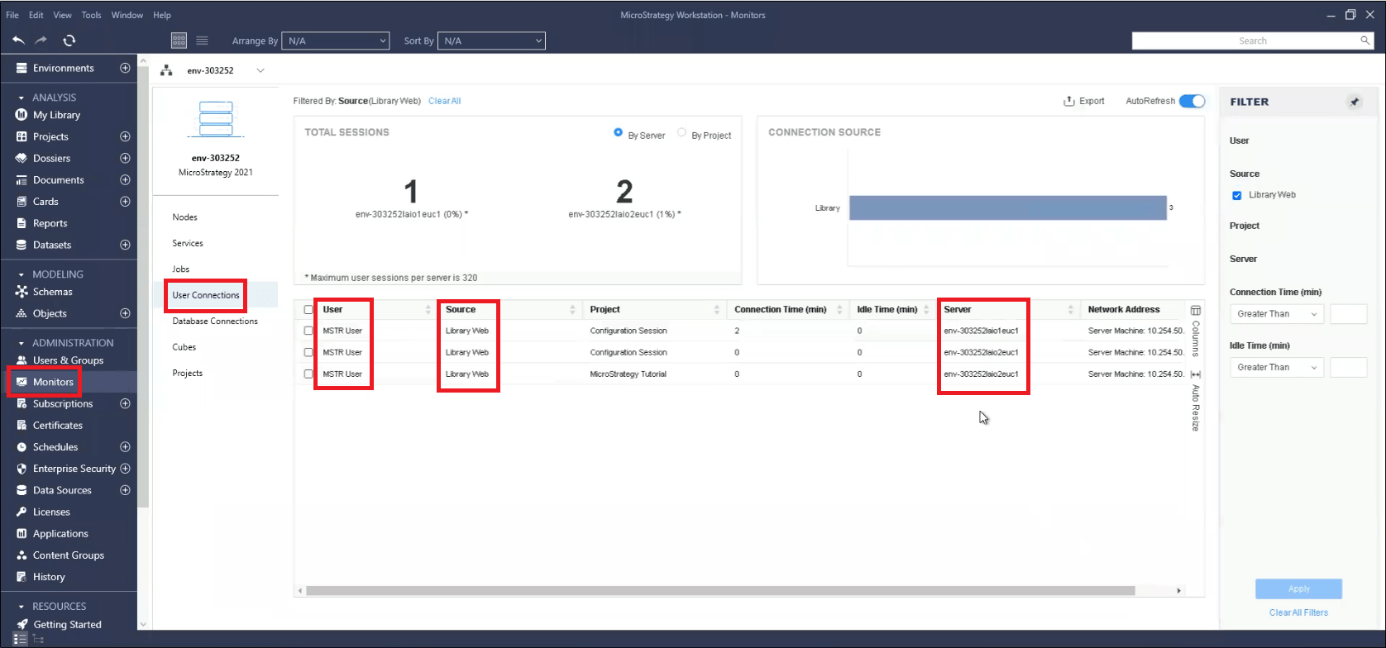Click the Auto Resize icon

pyautogui.click(x=1195, y=374)
